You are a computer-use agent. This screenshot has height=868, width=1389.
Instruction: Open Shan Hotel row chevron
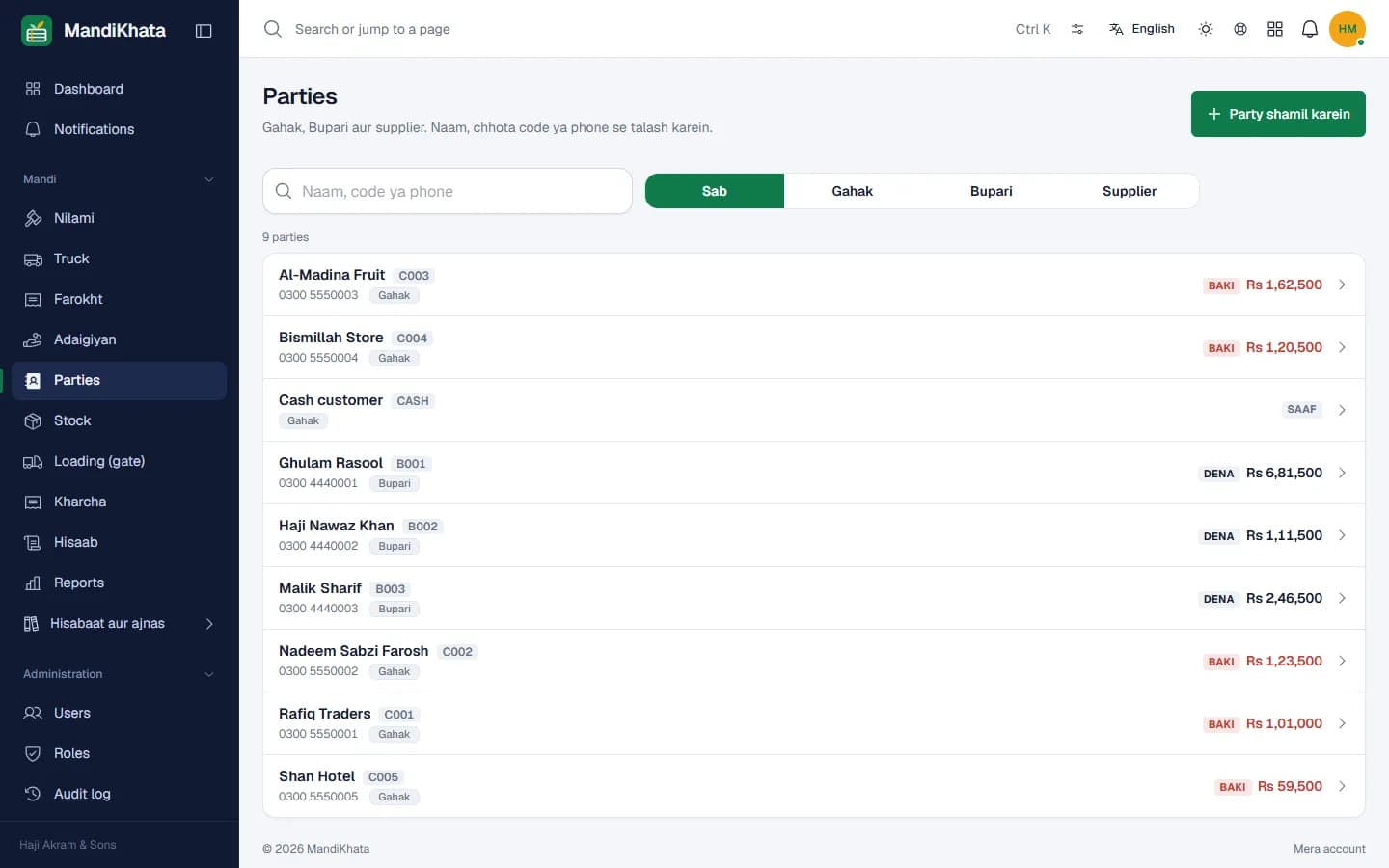(x=1342, y=786)
